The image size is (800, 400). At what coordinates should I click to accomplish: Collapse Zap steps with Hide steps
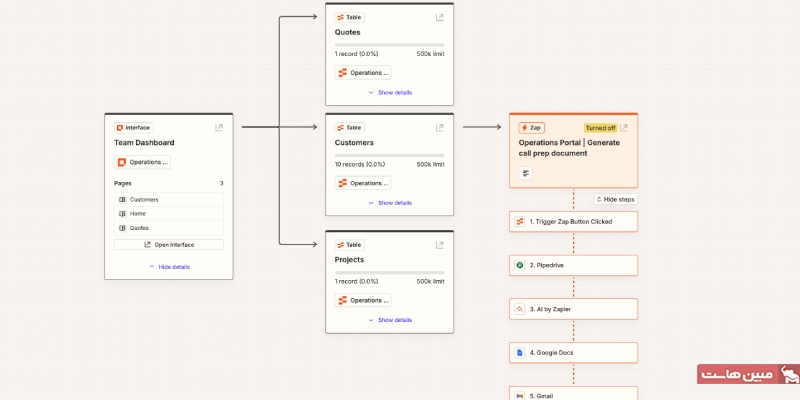coord(615,199)
